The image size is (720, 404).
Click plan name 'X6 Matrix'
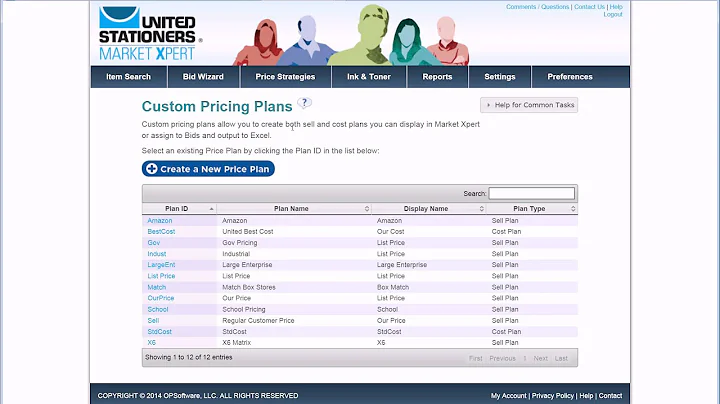(x=236, y=342)
